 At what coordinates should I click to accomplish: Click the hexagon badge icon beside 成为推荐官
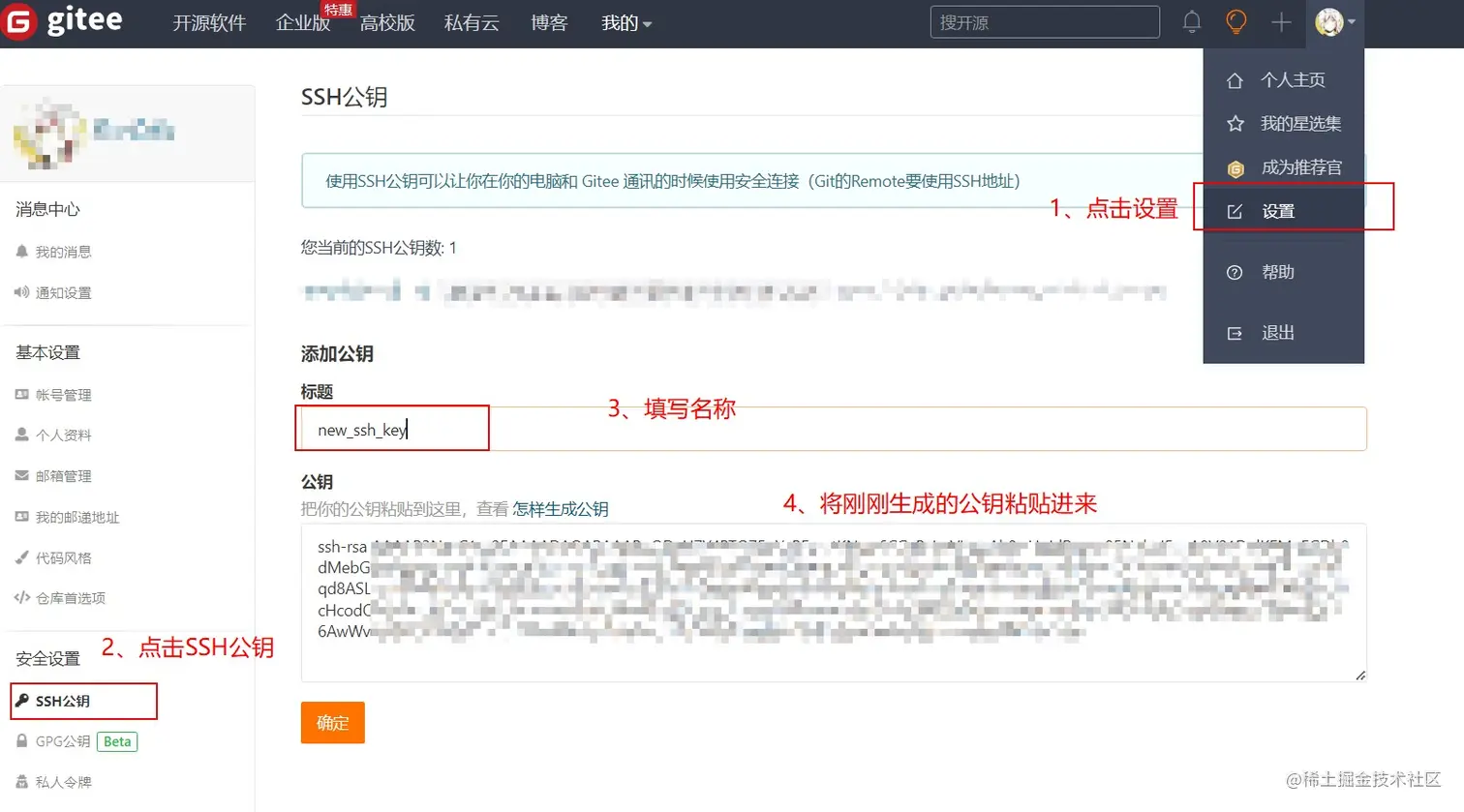pyautogui.click(x=1235, y=168)
